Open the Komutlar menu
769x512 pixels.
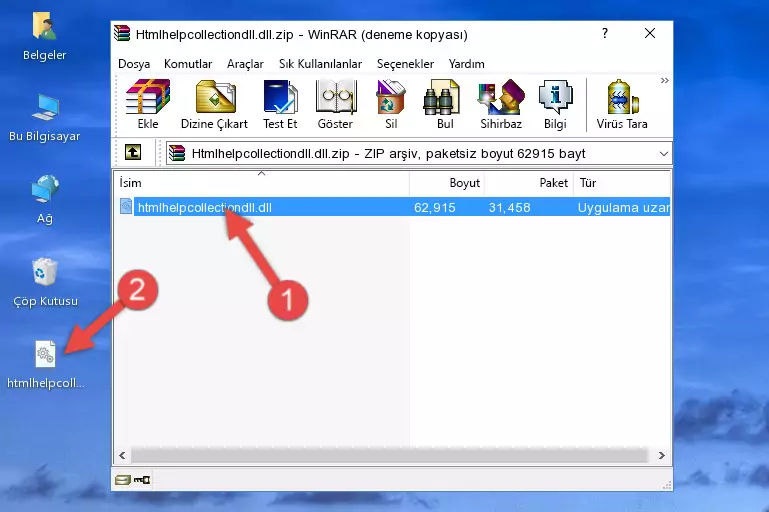click(x=188, y=64)
